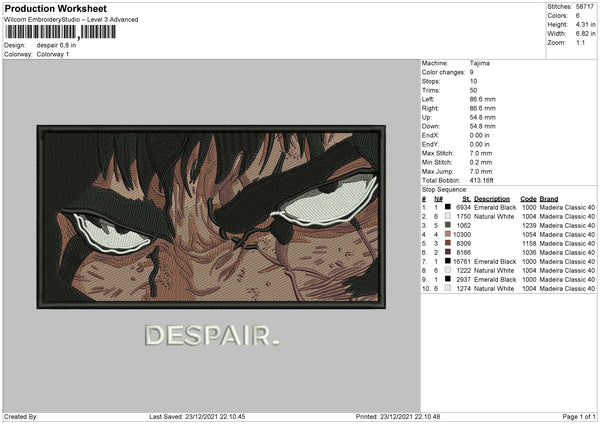Click the 'Brand' column header

pos(549,199)
